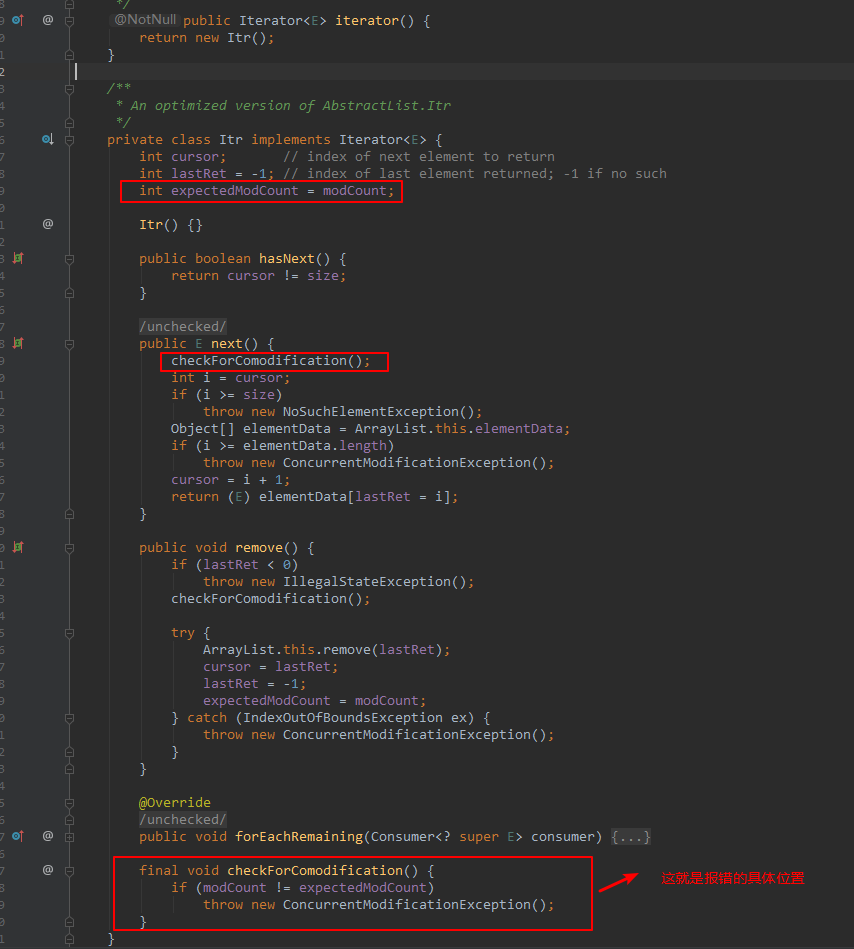
Task: Click the IndexOutOfBoundsException class name
Action: click(343, 717)
